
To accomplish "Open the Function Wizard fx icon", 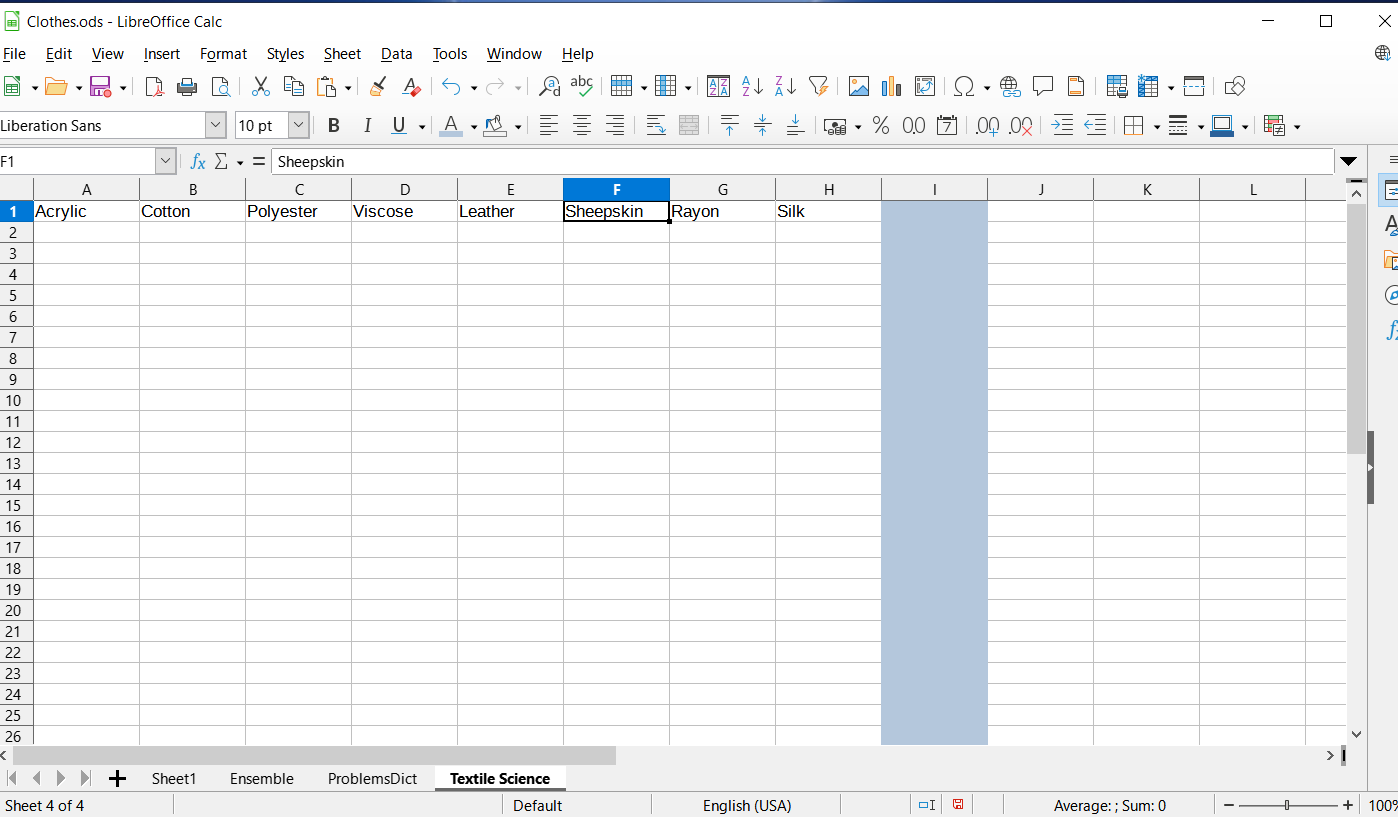I will tap(198, 161).
